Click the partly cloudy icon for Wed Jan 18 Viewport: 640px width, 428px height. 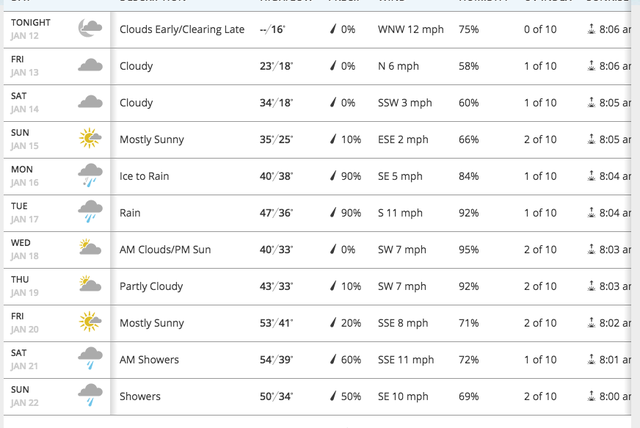(90, 247)
